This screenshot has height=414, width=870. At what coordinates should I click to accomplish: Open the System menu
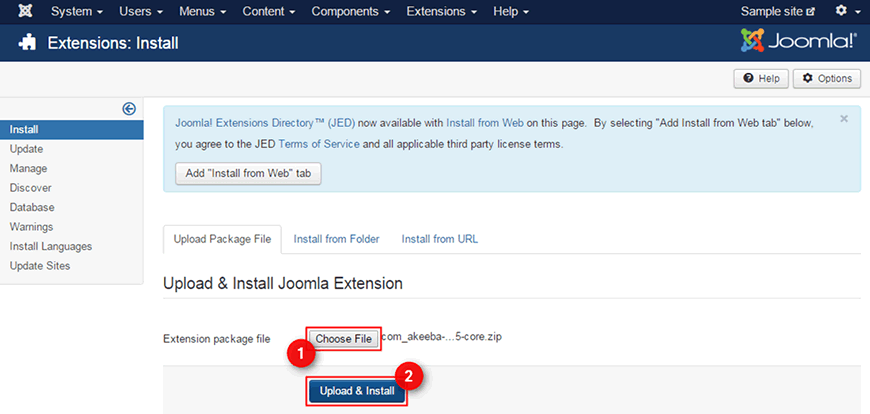[x=77, y=12]
